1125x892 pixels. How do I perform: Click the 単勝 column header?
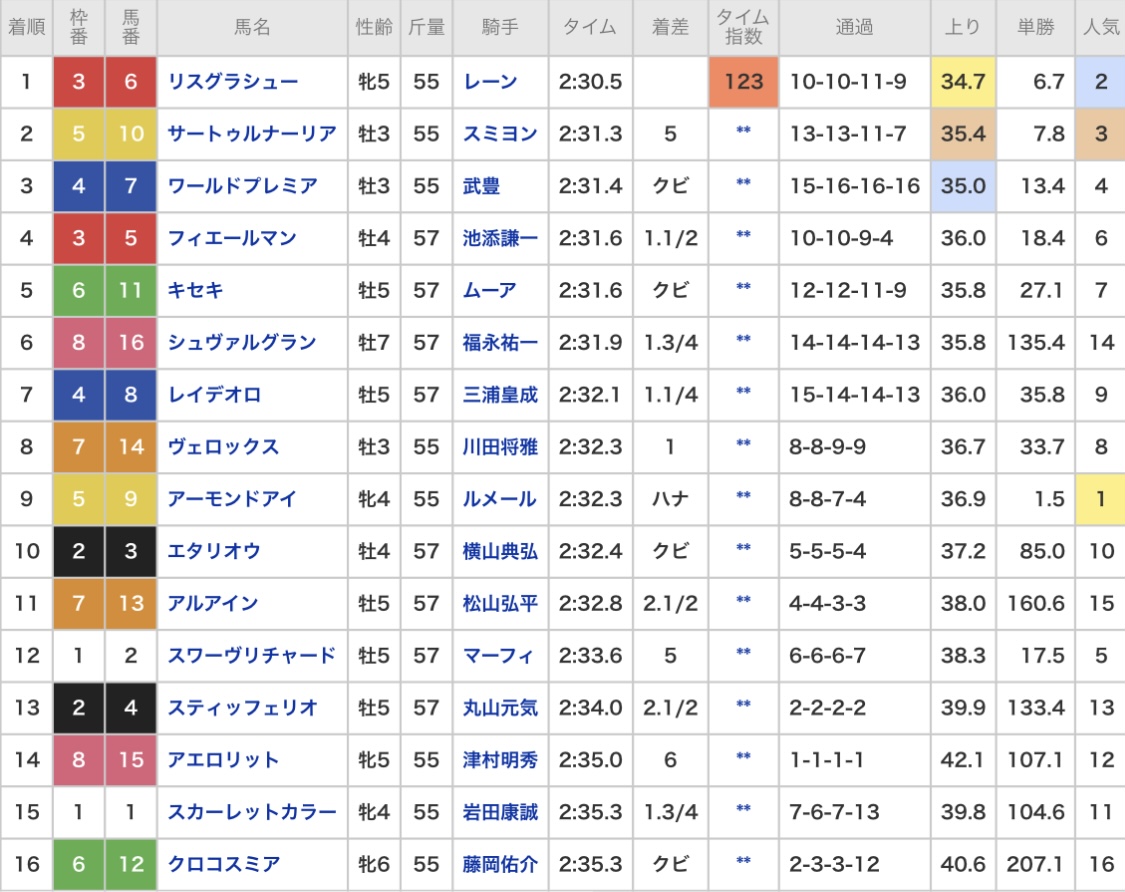pos(1036,28)
